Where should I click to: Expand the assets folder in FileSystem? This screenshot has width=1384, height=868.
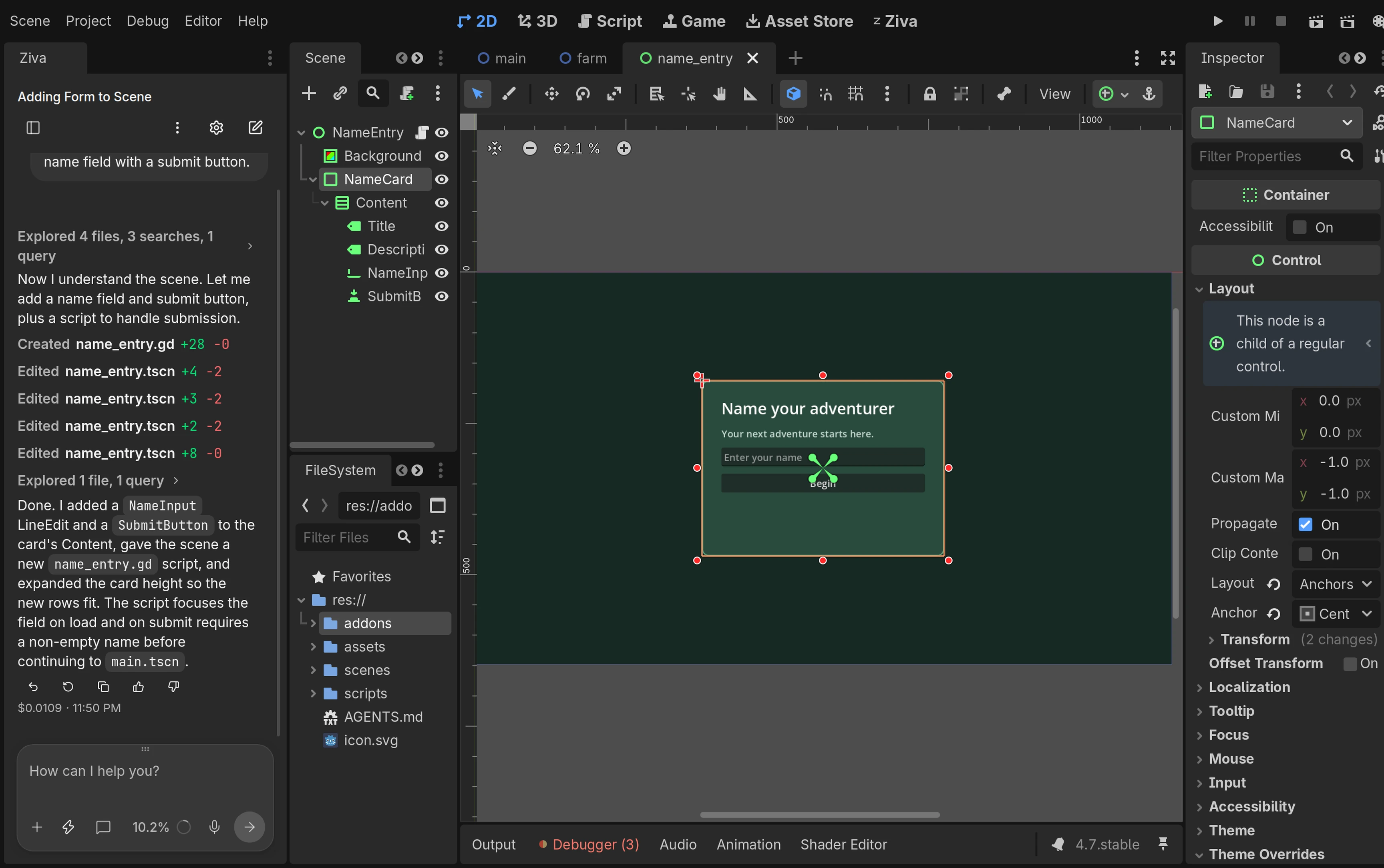coord(314,647)
